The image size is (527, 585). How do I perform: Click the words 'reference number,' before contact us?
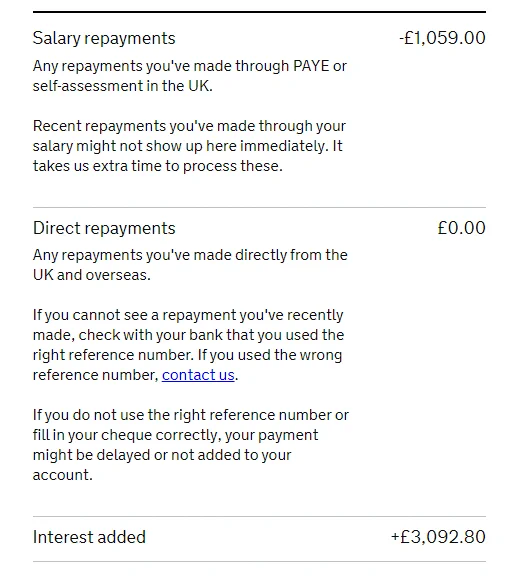click(x=96, y=375)
